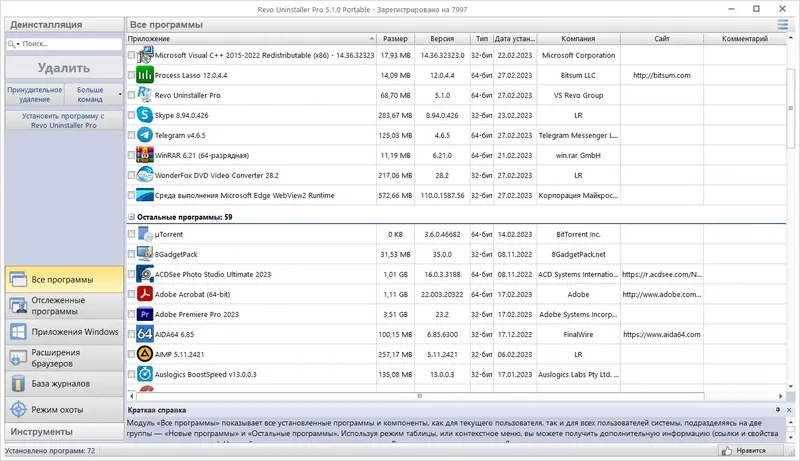Tick the checkbox for µTorrent
The image size is (800, 461).
pyautogui.click(x=131, y=234)
